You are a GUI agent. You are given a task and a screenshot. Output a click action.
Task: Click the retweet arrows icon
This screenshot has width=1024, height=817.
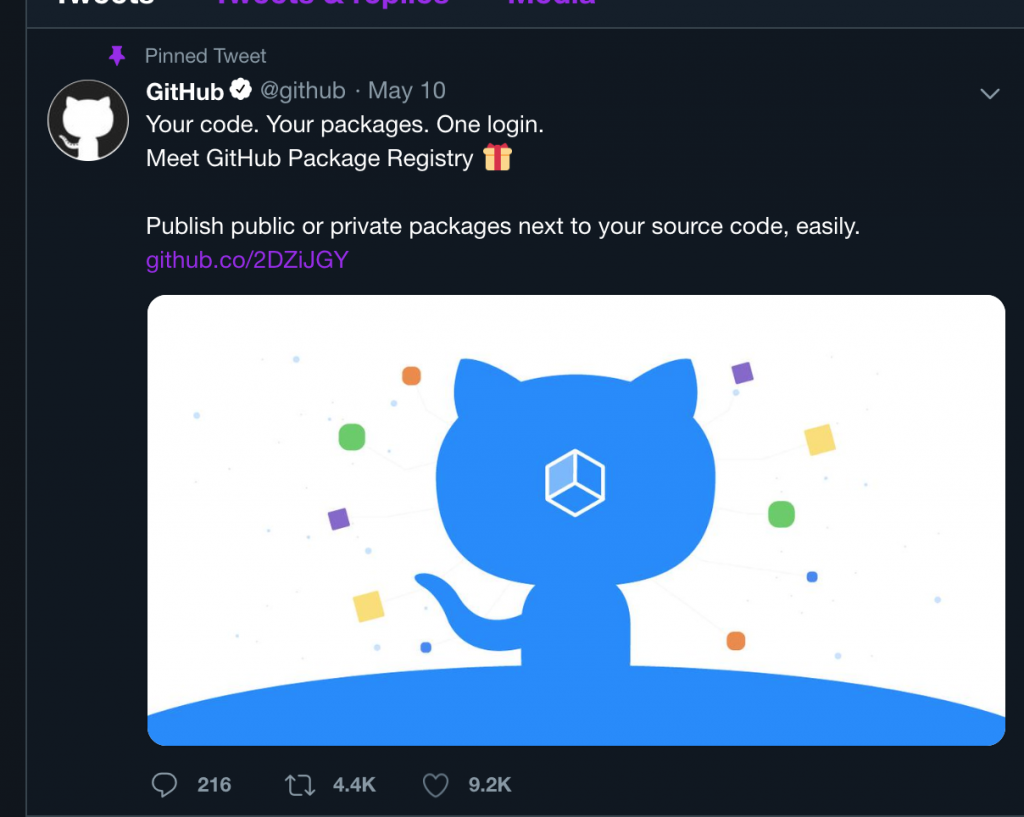pyautogui.click(x=299, y=785)
